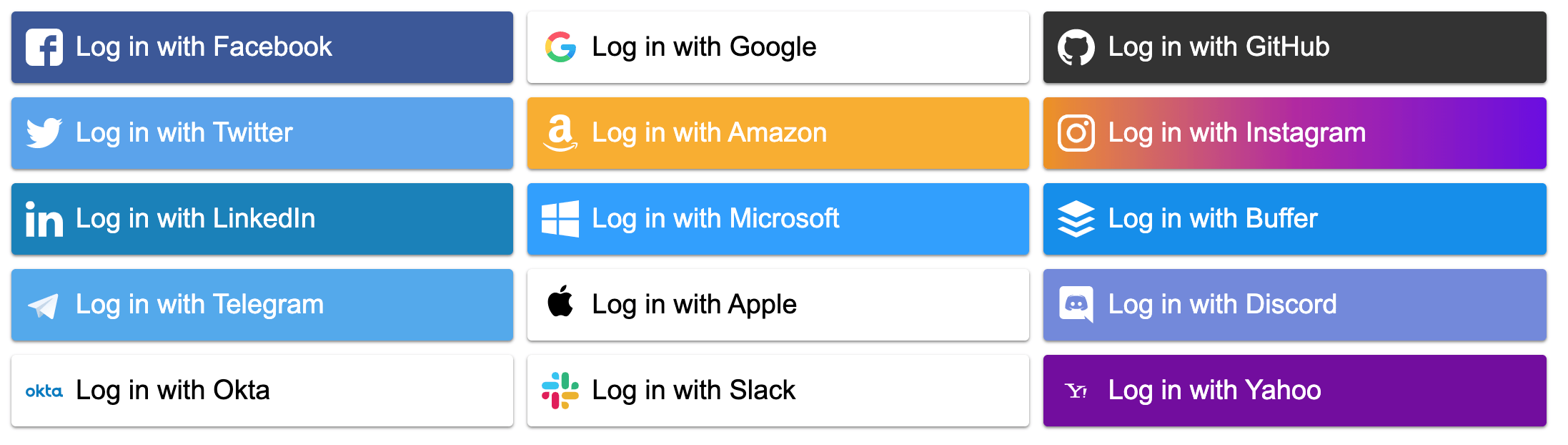Click the Microsoft window icon
1568x445 pixels.
(561, 219)
